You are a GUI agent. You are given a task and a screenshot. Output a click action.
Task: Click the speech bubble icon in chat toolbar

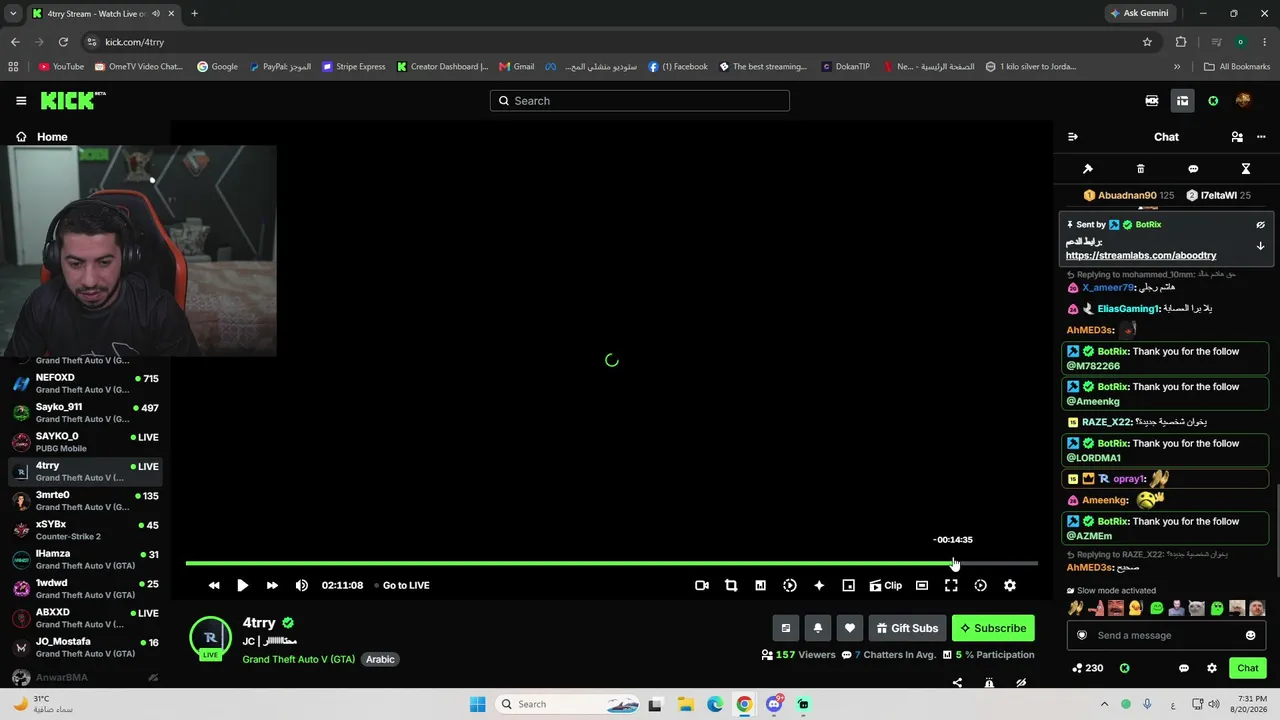pos(1193,169)
